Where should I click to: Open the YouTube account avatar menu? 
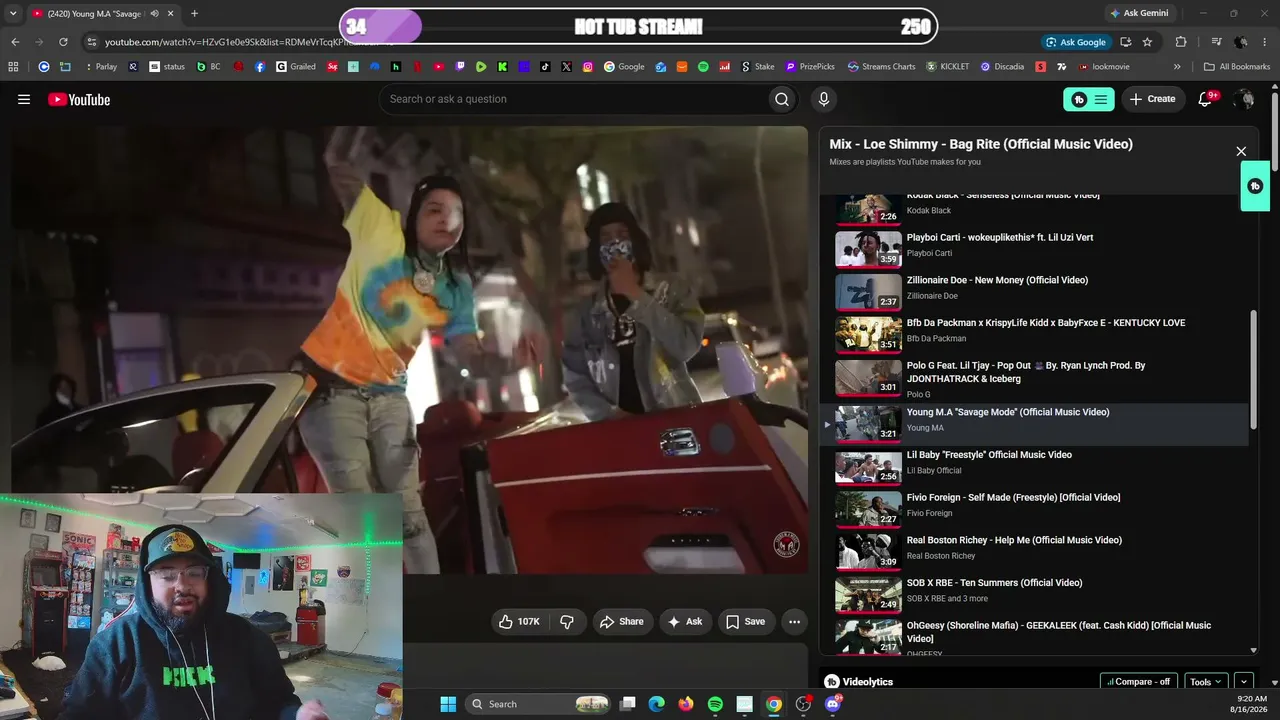pos(1244,99)
